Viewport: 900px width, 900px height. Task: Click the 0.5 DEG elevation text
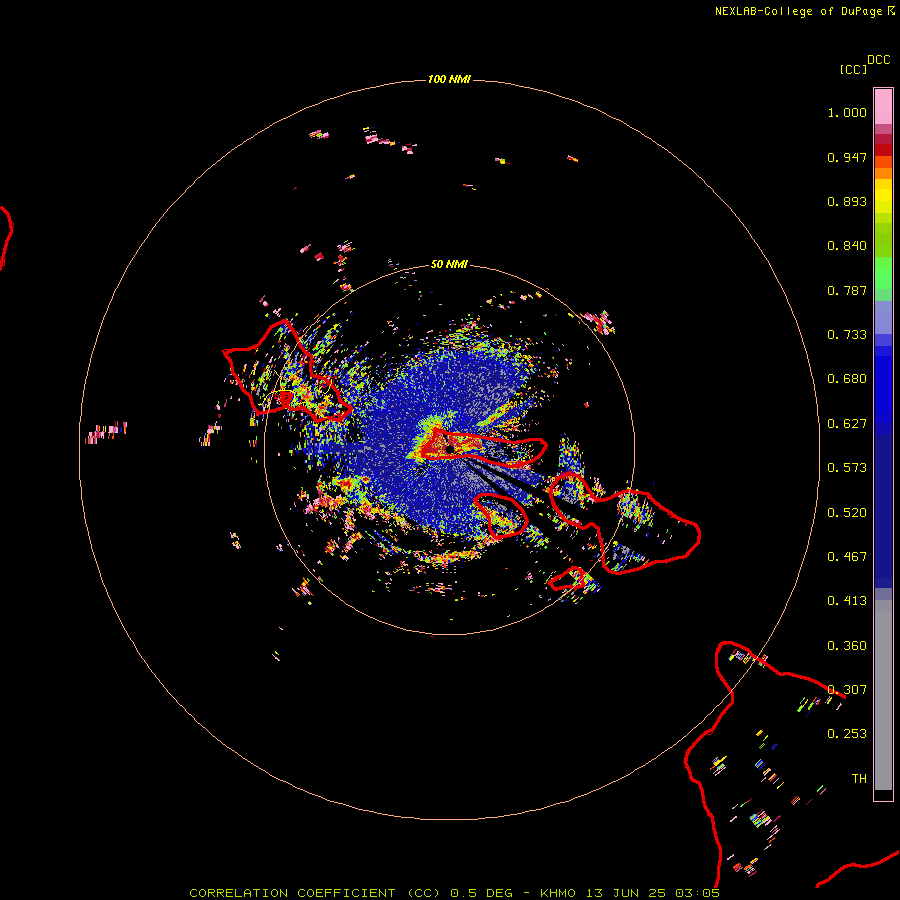point(482,893)
